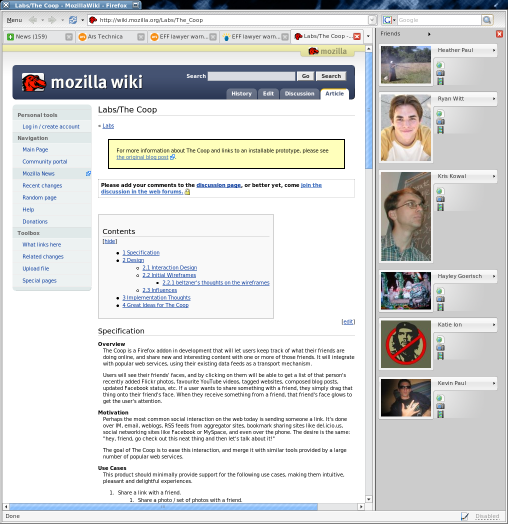The width and height of the screenshot is (508, 524).
Task: Click the Google search magnifier icon
Action: [487, 20]
